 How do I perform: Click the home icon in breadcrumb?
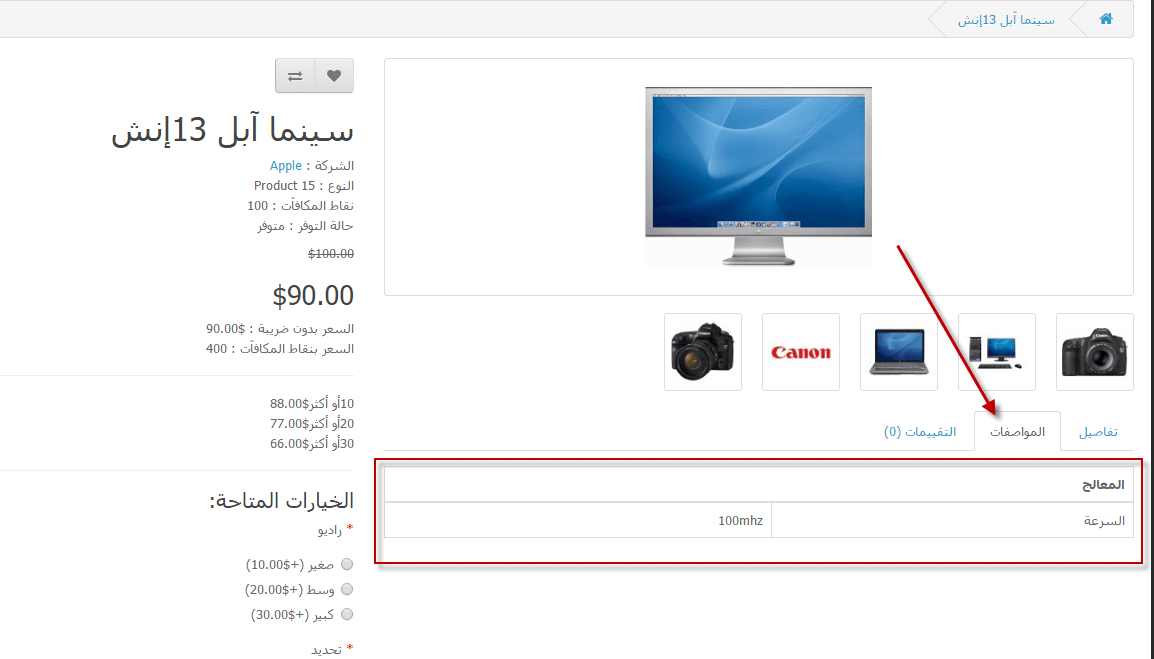[1105, 19]
